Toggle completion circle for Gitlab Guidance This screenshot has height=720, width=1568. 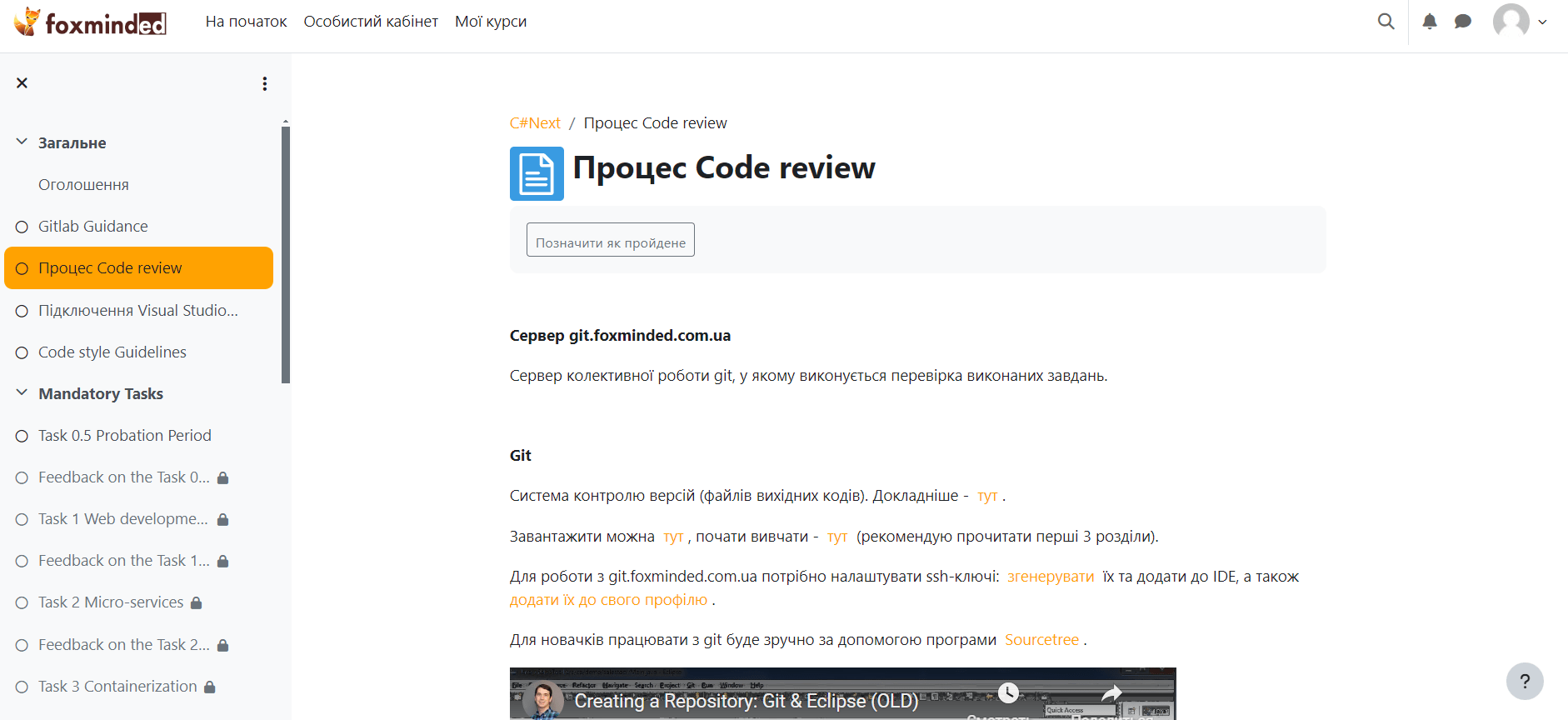pyautogui.click(x=22, y=227)
